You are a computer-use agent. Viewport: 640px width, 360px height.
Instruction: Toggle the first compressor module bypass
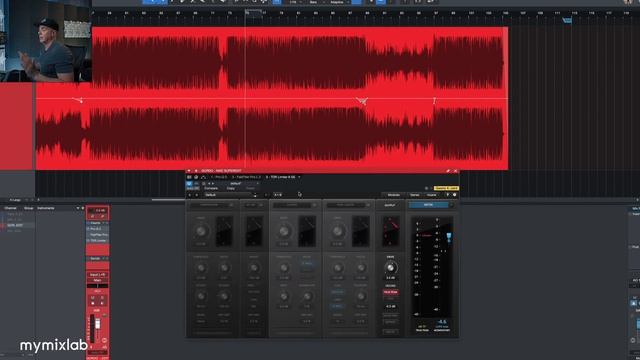(231, 205)
